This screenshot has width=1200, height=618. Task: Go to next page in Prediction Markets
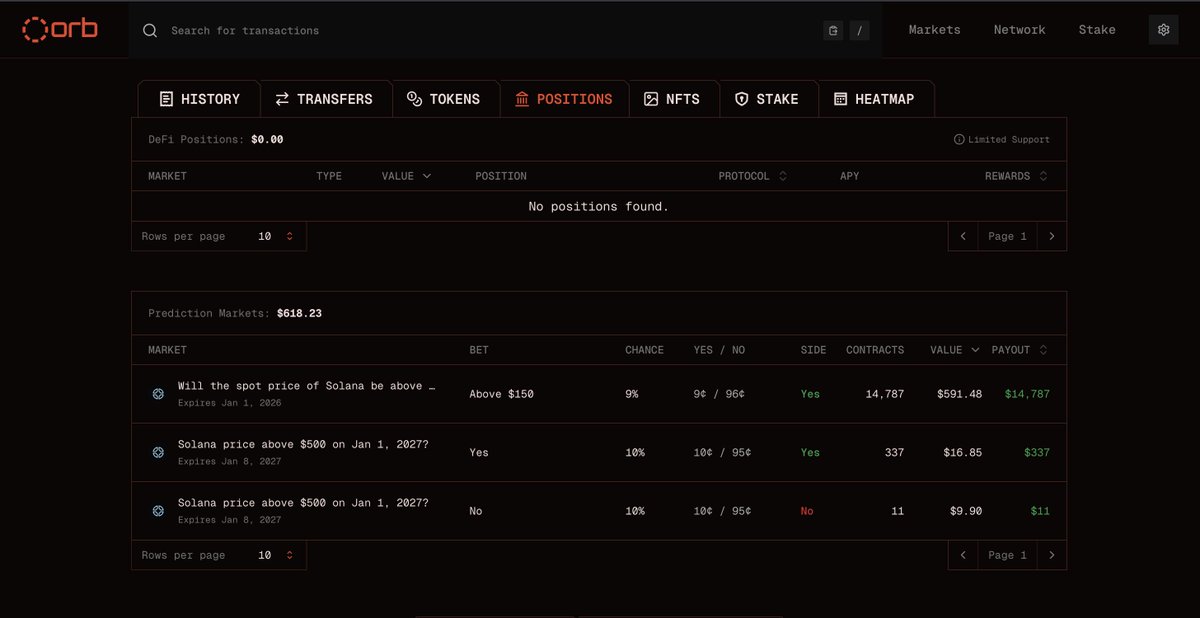pyautogui.click(x=1051, y=555)
